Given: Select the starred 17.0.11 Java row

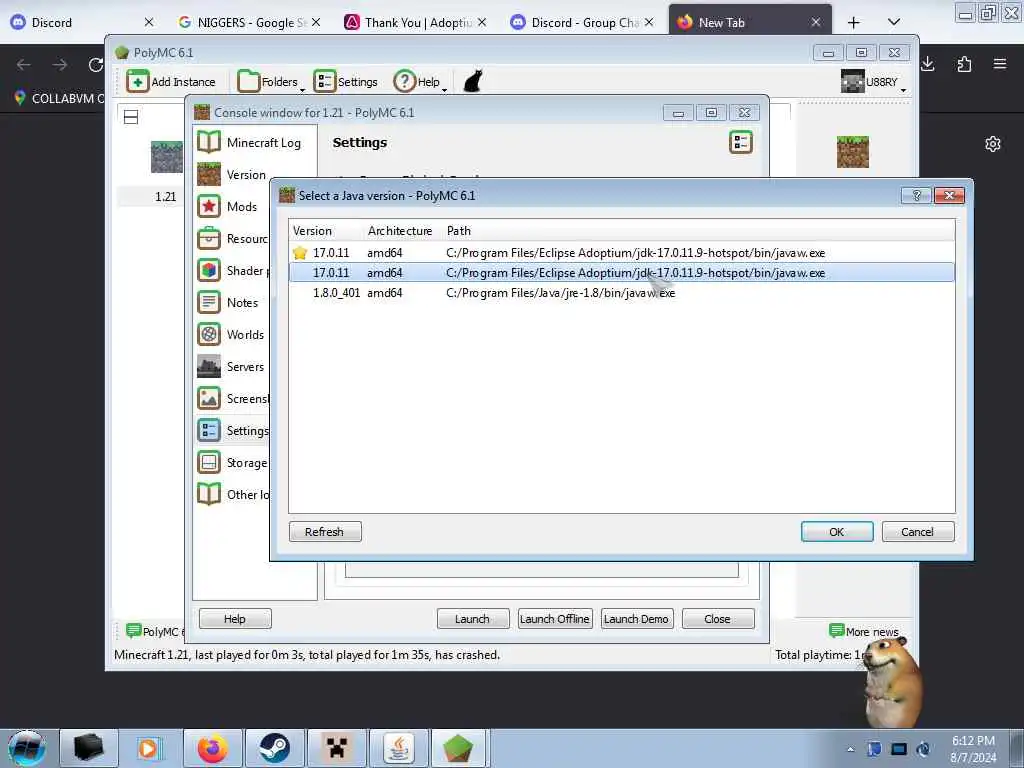Looking at the screenshot, I should point(622,253).
